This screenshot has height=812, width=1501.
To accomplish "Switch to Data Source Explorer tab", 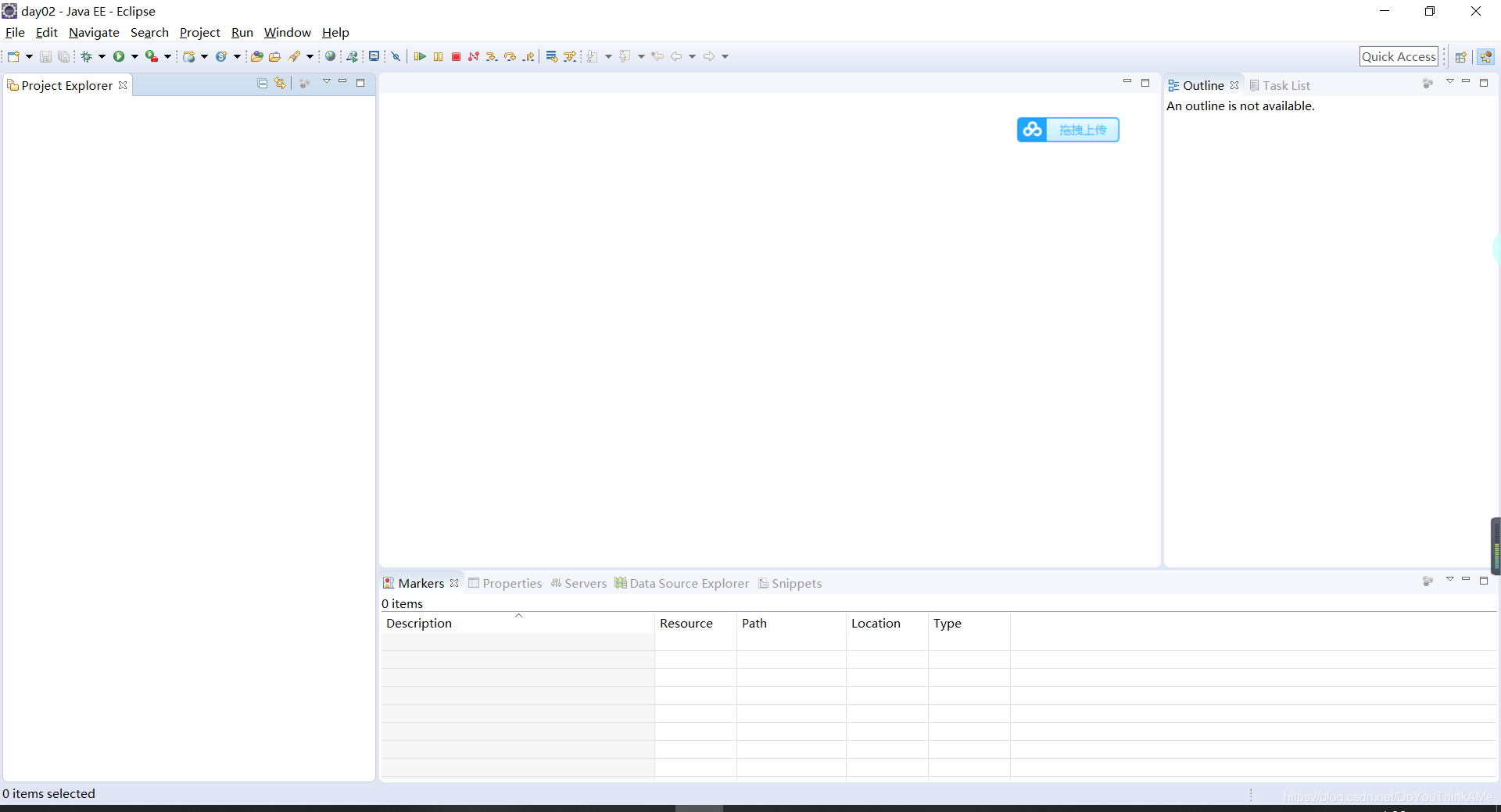I will pyautogui.click(x=682, y=583).
